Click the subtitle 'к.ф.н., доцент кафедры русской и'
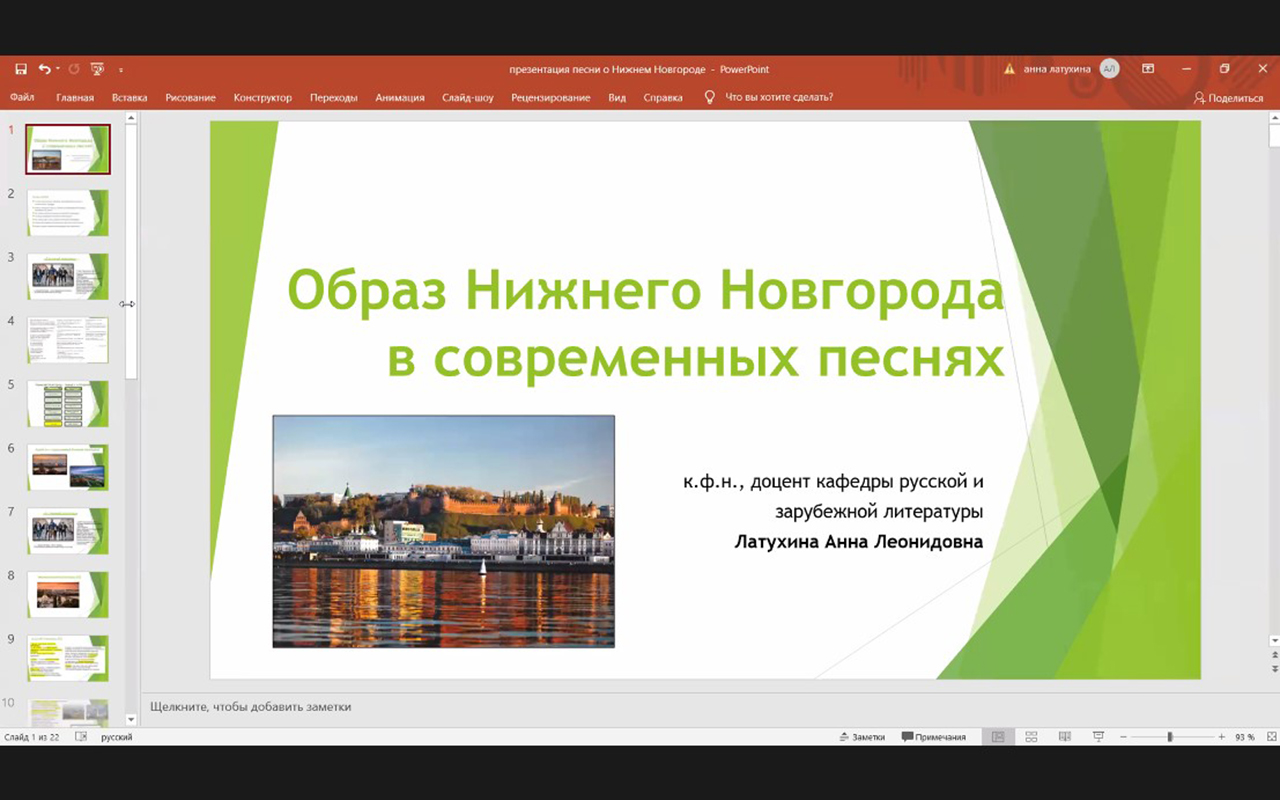Screen dimensions: 1280x800 coord(834,482)
